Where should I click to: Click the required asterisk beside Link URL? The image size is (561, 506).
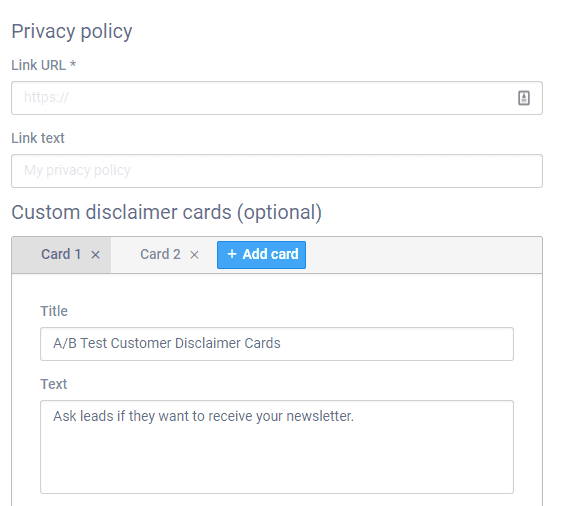click(x=73, y=64)
